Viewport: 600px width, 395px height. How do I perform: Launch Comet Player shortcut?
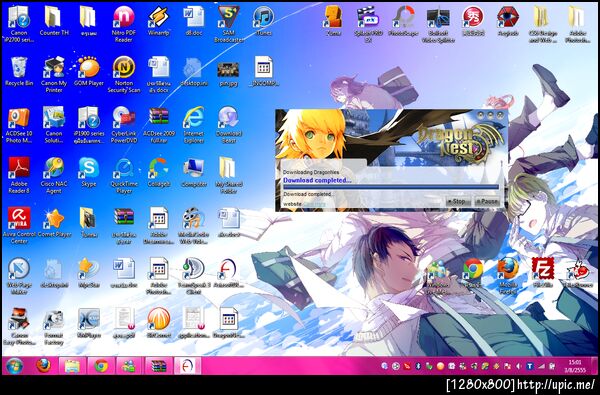click(54, 223)
